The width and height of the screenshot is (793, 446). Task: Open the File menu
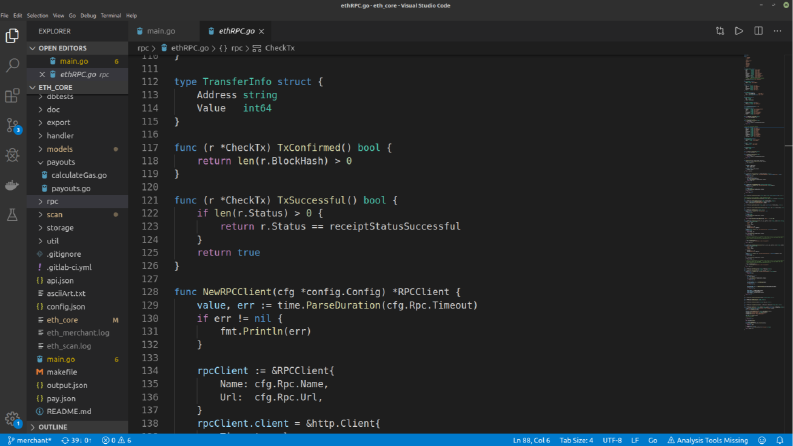[x=5, y=16]
